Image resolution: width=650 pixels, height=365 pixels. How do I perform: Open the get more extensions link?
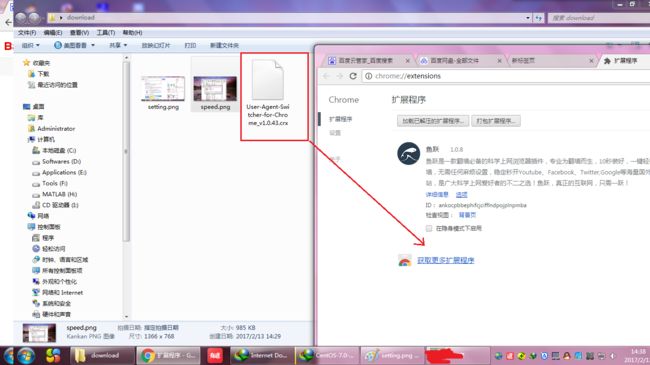[445, 260]
